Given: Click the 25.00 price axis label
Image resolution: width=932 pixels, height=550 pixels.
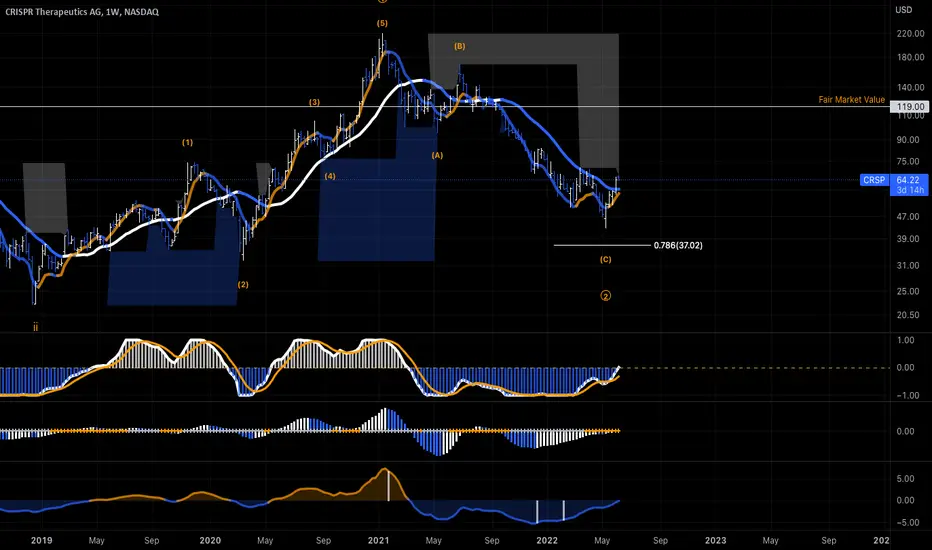Looking at the screenshot, I should pyautogui.click(x=908, y=291).
